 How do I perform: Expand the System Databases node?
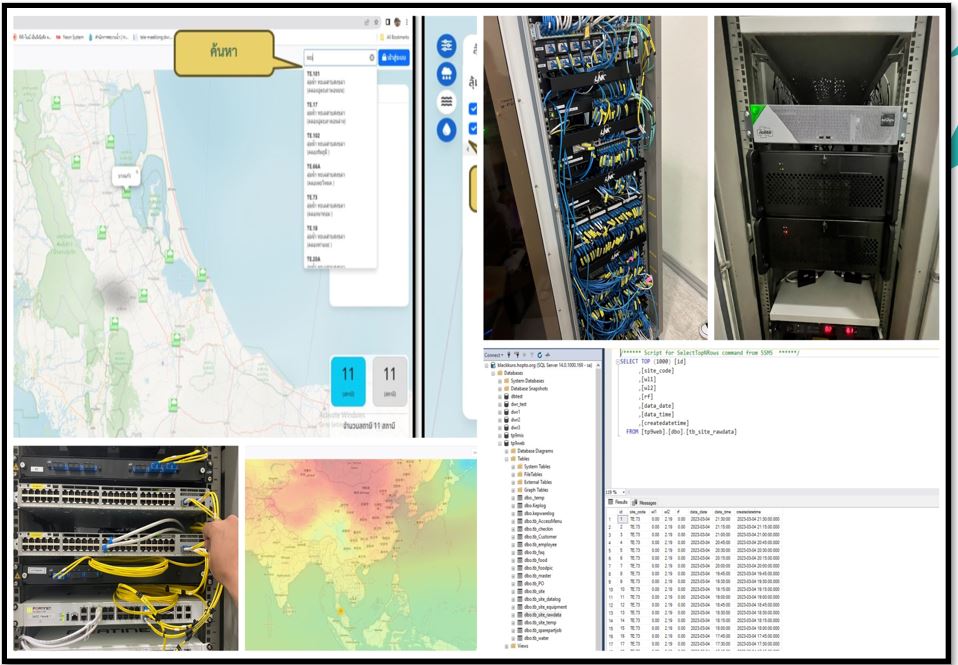coord(500,381)
